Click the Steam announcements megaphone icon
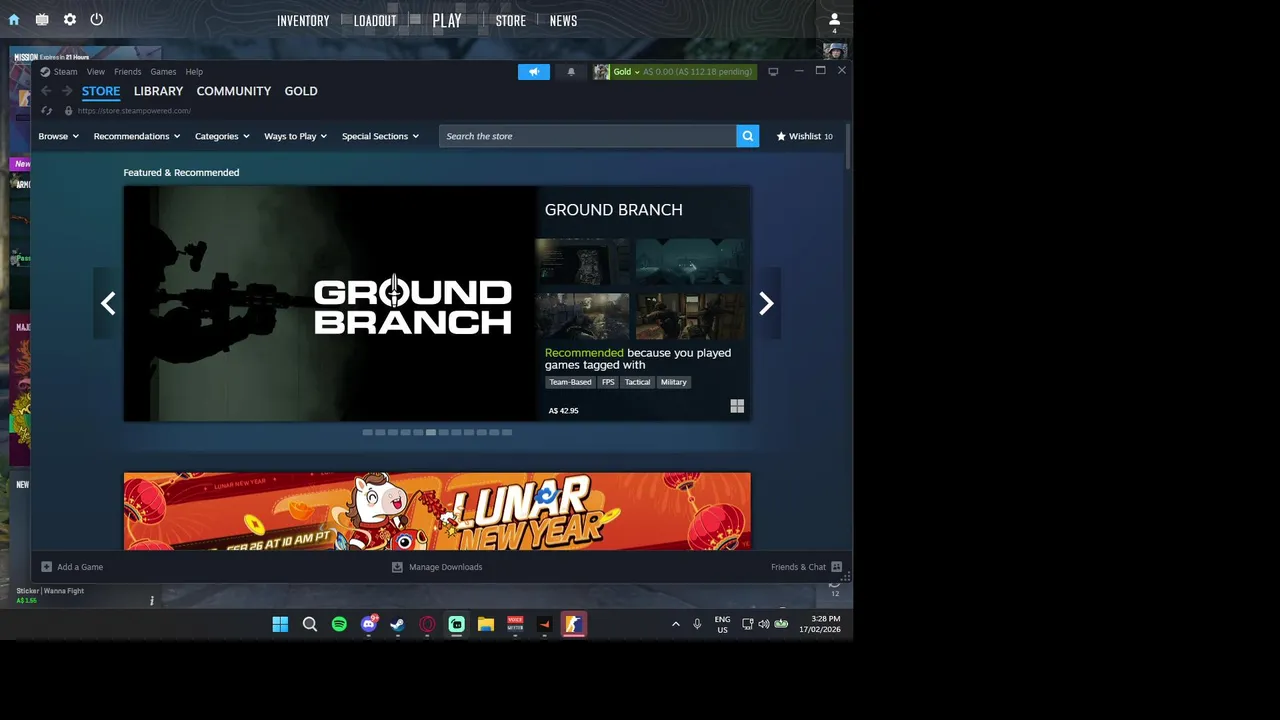The image size is (1280, 720). coord(534,72)
